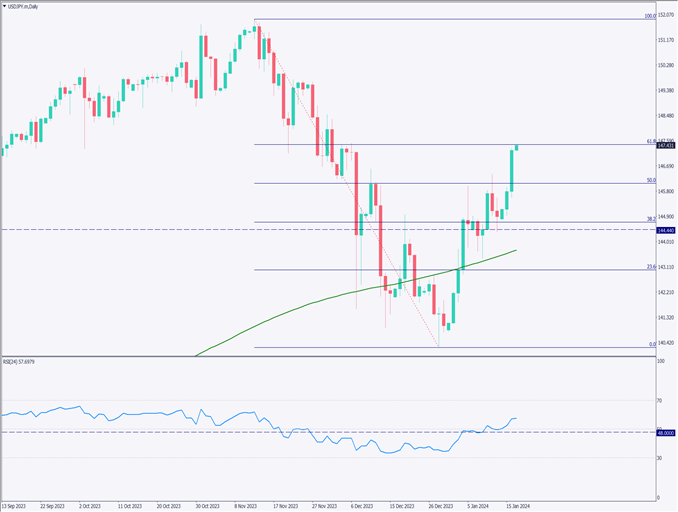The width and height of the screenshot is (678, 512).
Task: Click the 152.070 price scale value
Action: [665, 15]
